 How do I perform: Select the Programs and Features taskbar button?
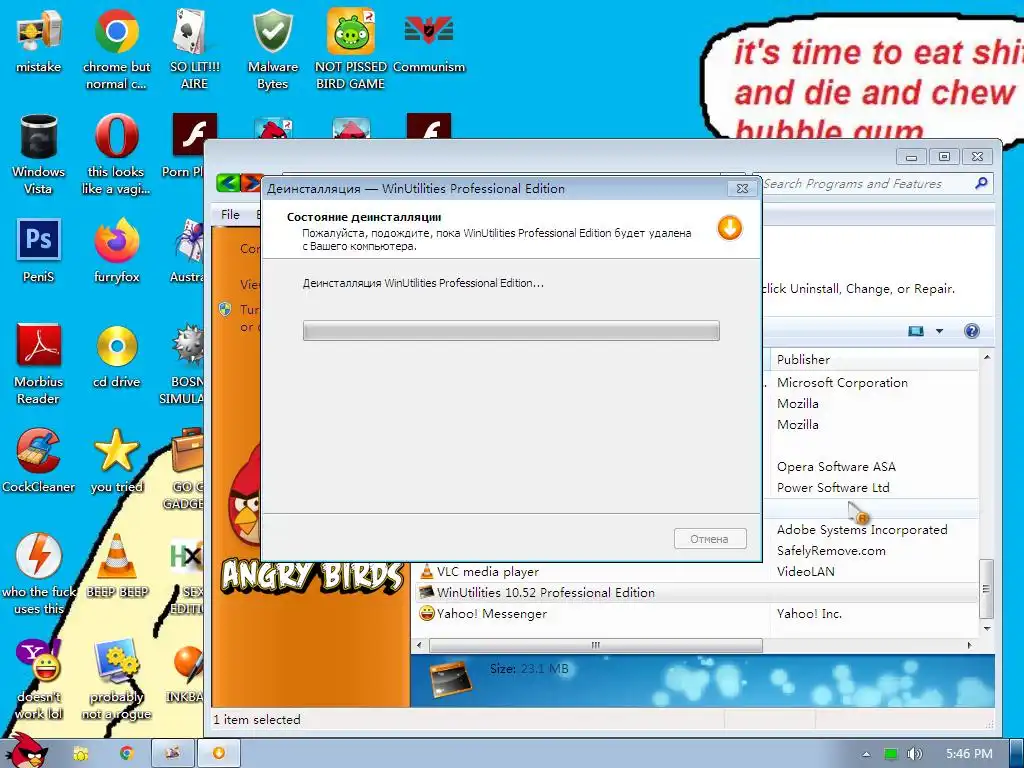click(173, 753)
